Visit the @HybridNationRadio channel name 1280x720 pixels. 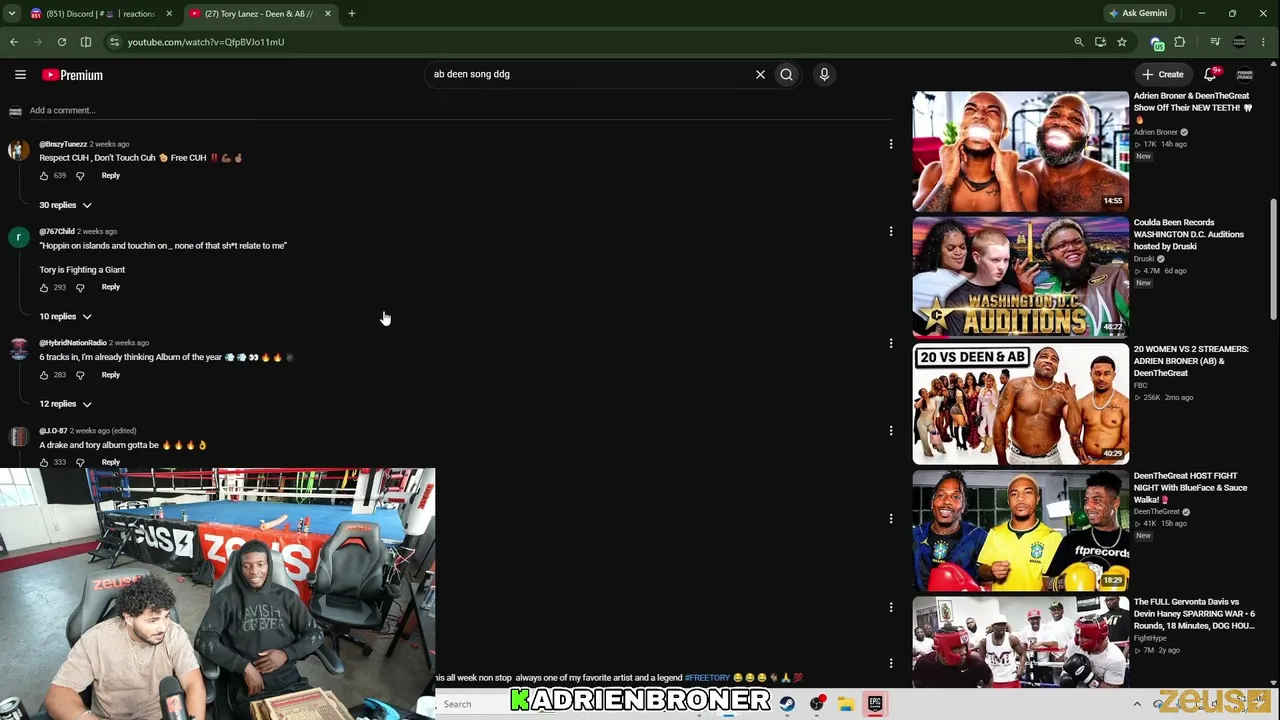tap(73, 343)
